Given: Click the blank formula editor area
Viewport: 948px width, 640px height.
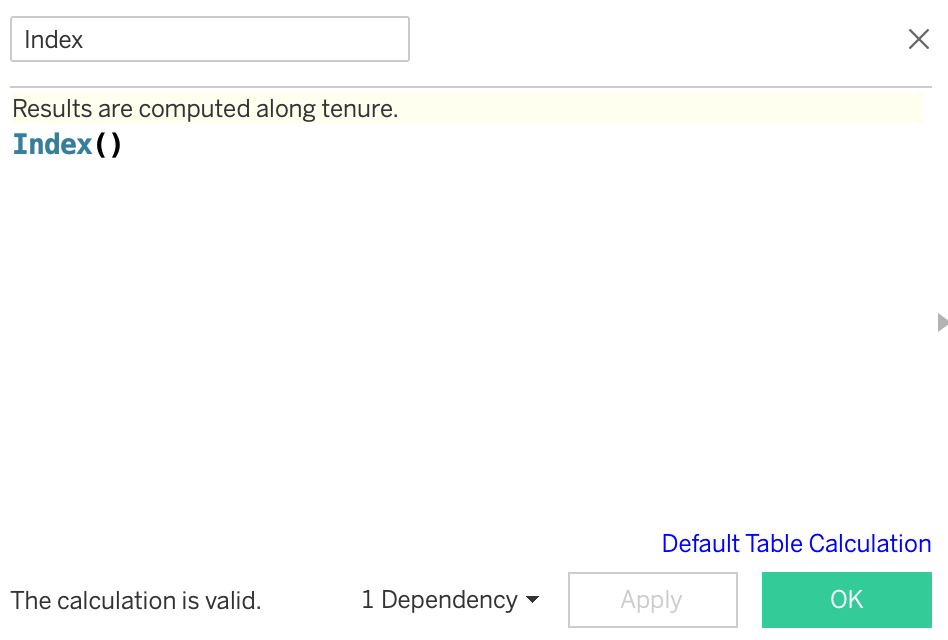Looking at the screenshot, I should [x=470, y=330].
